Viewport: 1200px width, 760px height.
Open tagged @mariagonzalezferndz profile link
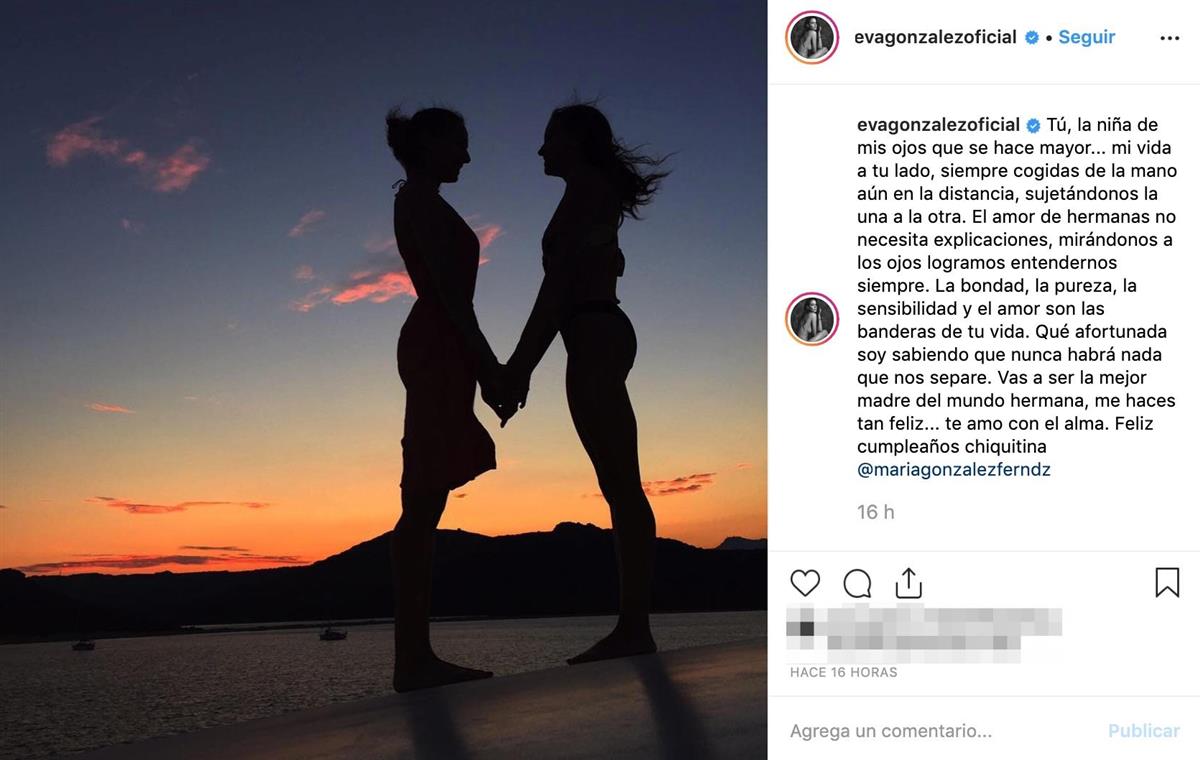pos(954,470)
